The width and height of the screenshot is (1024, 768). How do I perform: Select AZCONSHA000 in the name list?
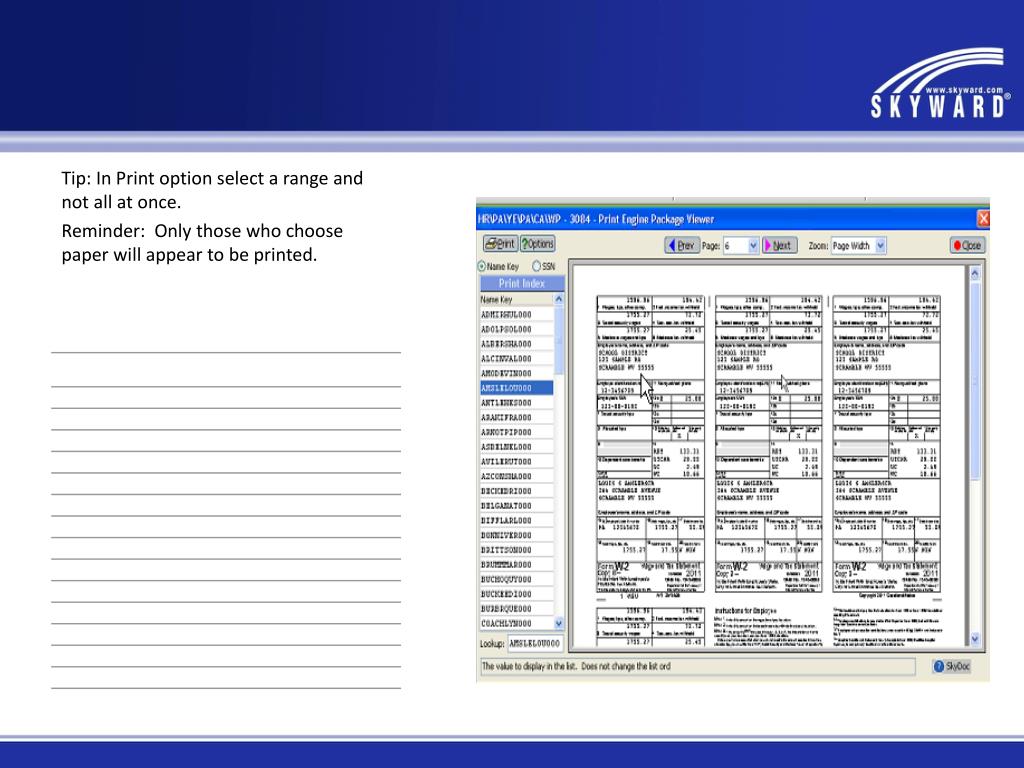517,476
